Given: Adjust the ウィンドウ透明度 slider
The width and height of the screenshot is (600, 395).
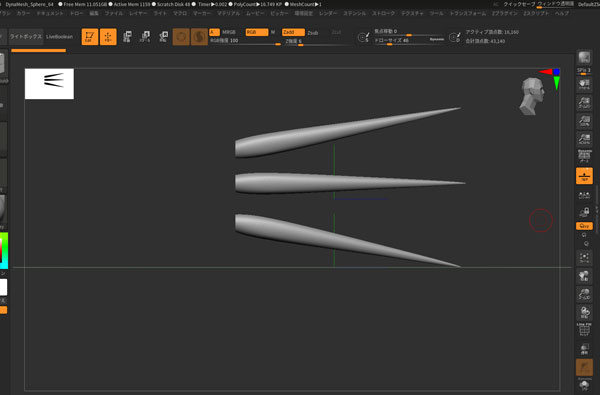Looking at the screenshot, I should click(x=556, y=5).
